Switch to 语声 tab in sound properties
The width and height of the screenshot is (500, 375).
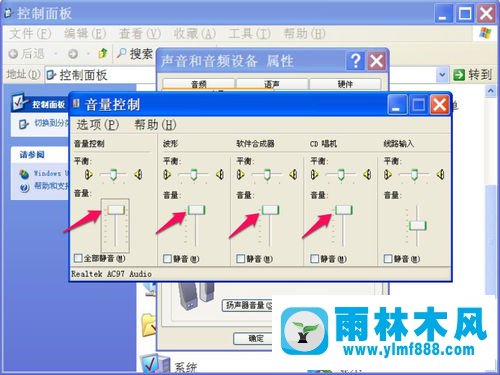[x=272, y=84]
